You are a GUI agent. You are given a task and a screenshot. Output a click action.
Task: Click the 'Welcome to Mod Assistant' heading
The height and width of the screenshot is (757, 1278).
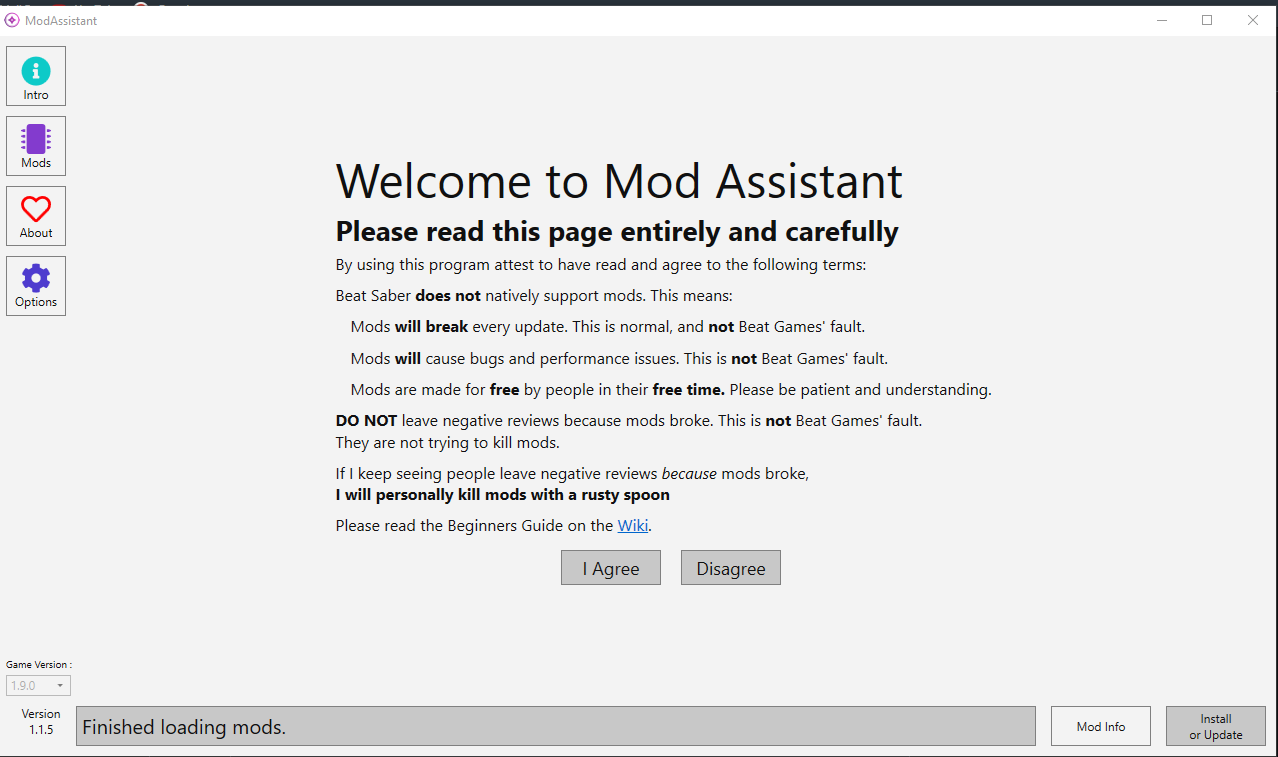(x=619, y=181)
